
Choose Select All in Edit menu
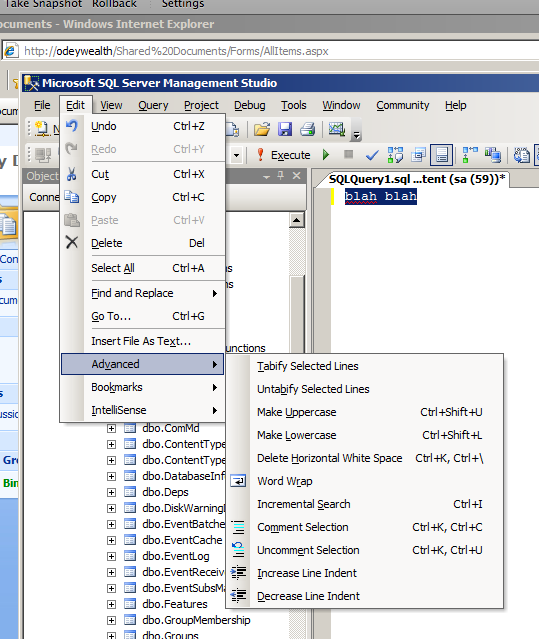pos(143,268)
